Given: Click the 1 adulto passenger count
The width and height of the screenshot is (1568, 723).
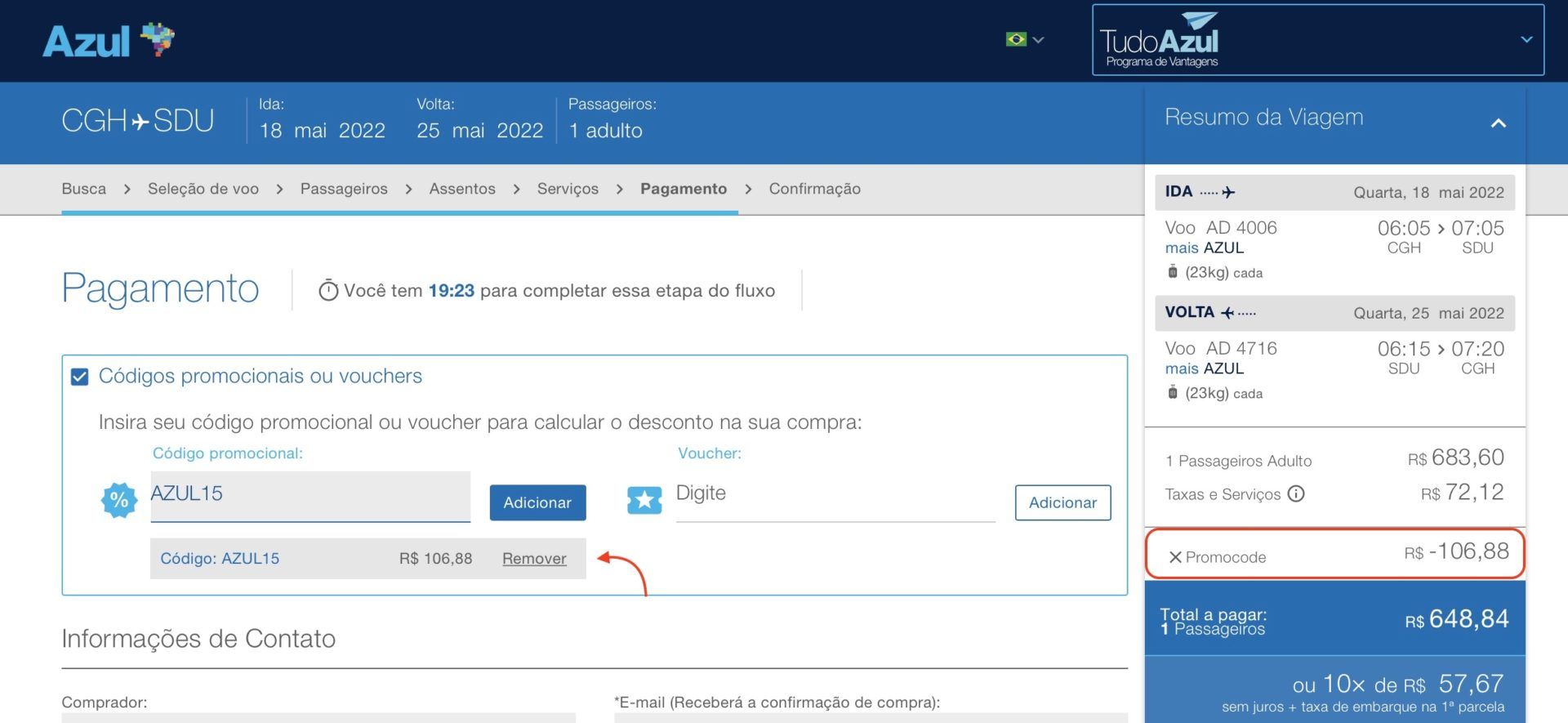Looking at the screenshot, I should click(x=606, y=131).
